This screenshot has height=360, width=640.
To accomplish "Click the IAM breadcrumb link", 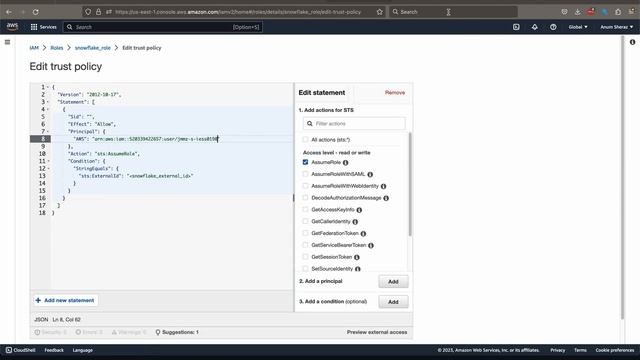I will point(34,48).
